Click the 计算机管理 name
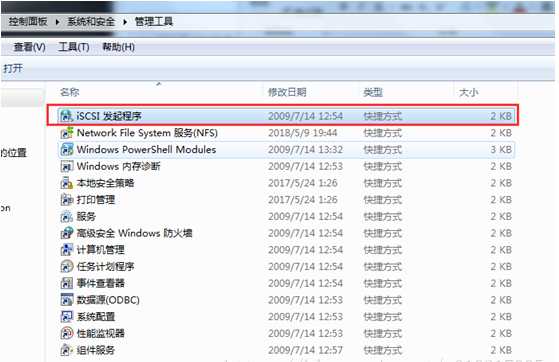Screen dimensions: 559x362 tap(100, 250)
